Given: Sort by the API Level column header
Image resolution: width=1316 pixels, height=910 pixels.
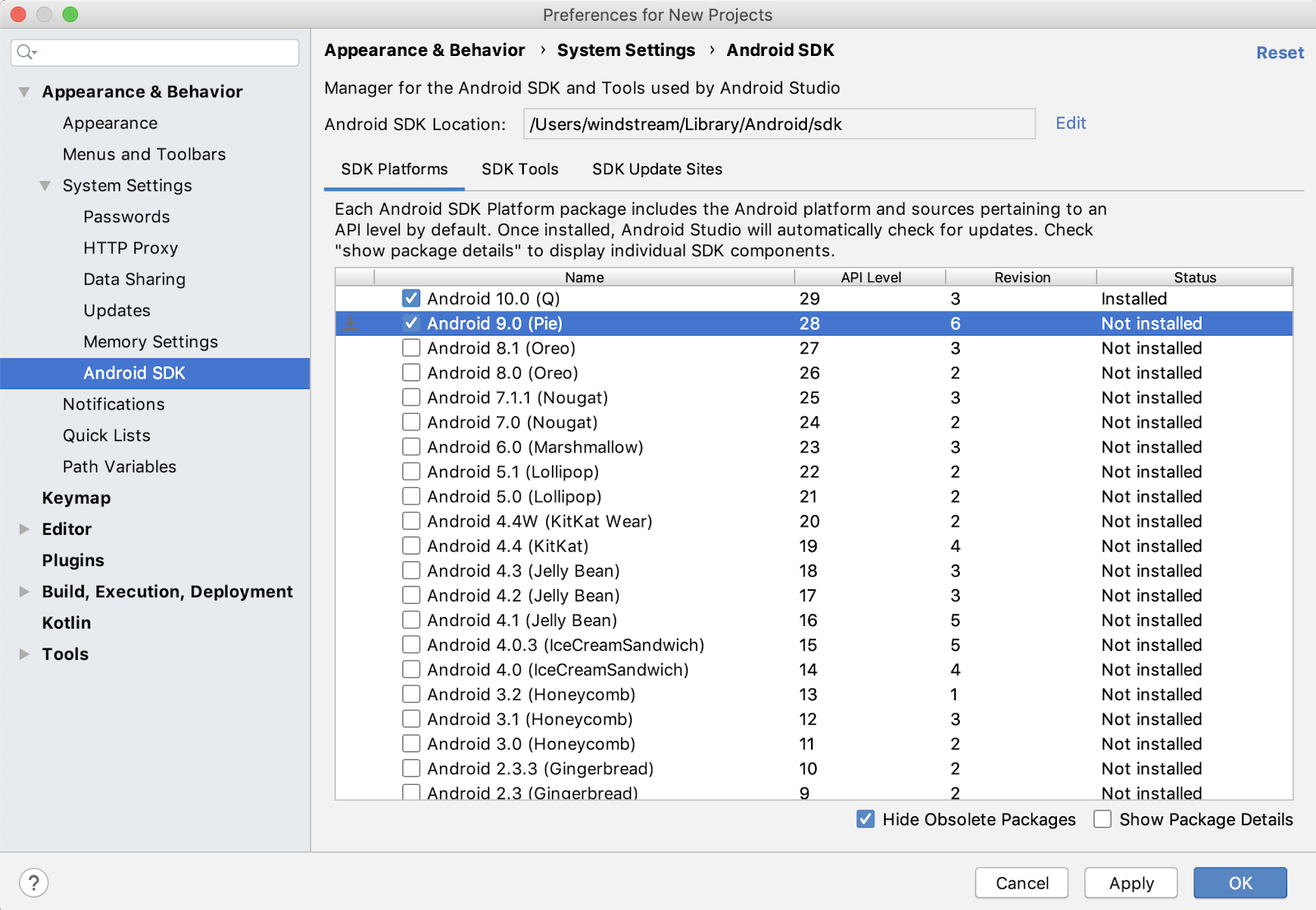Looking at the screenshot, I should (870, 277).
